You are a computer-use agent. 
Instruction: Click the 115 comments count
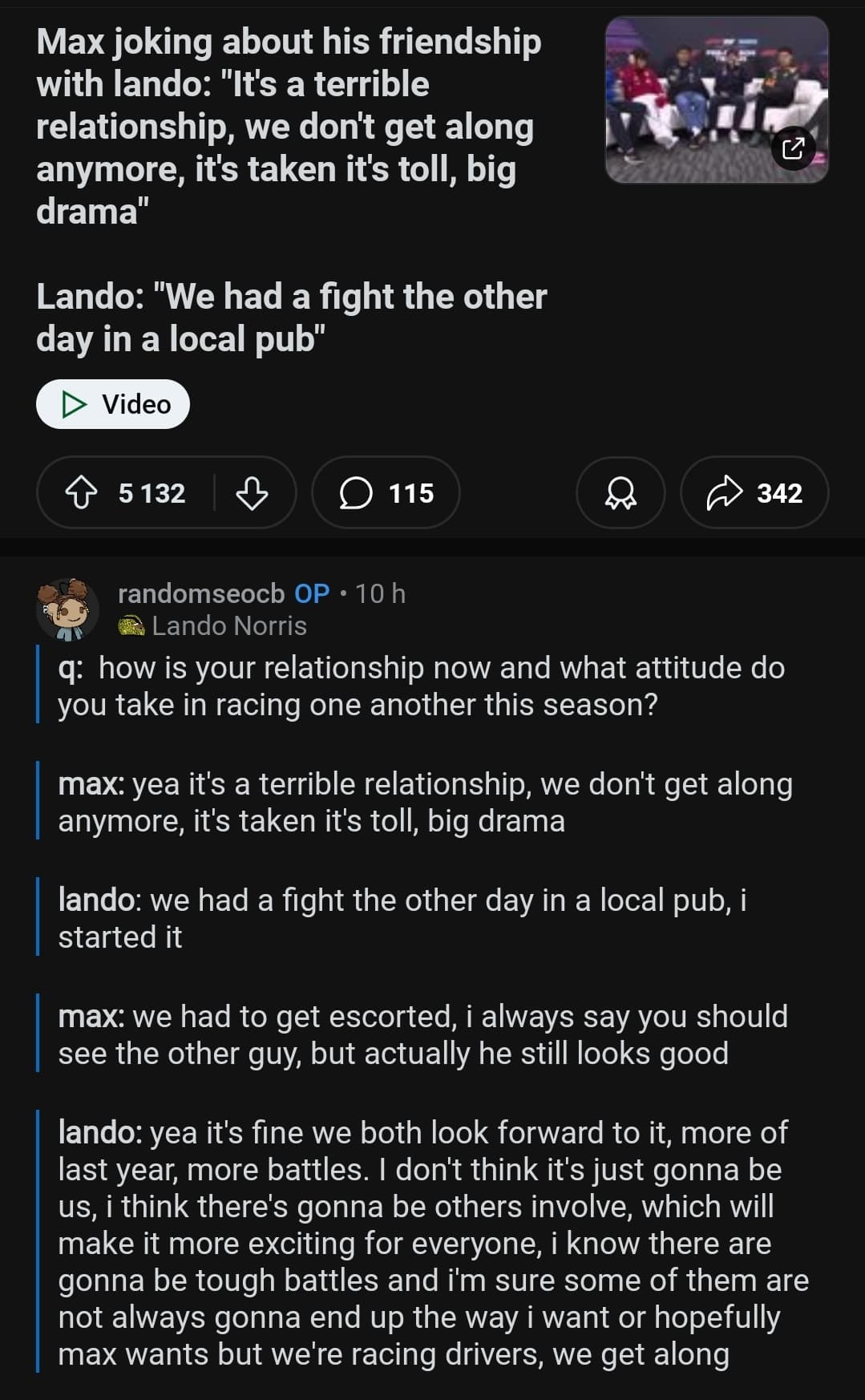pyautogui.click(x=411, y=492)
